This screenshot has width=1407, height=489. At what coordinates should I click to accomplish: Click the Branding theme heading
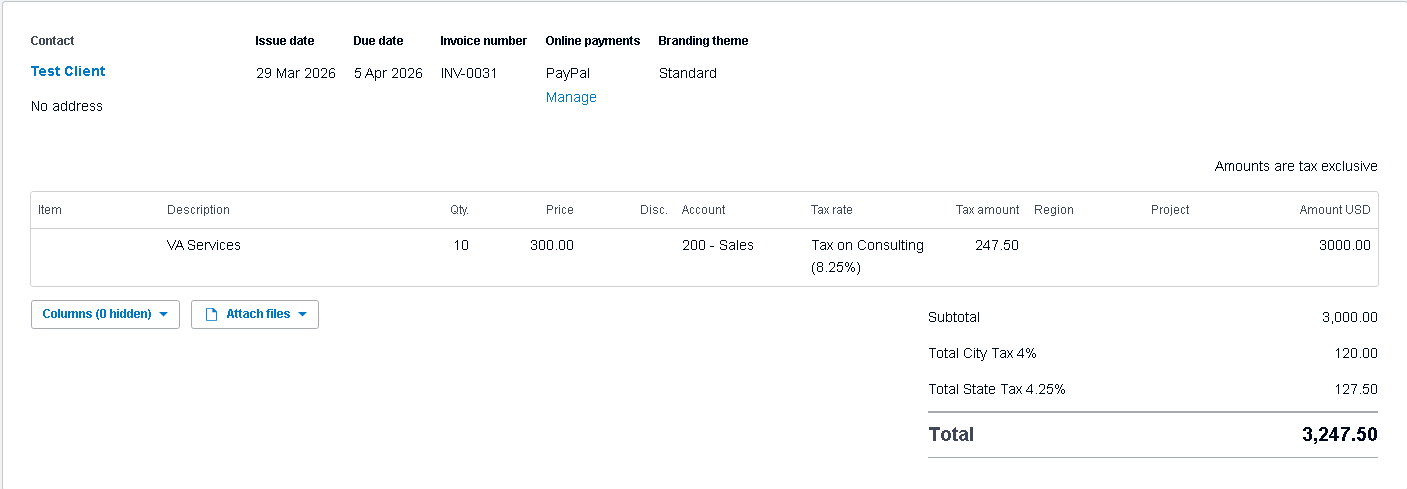pyautogui.click(x=703, y=41)
